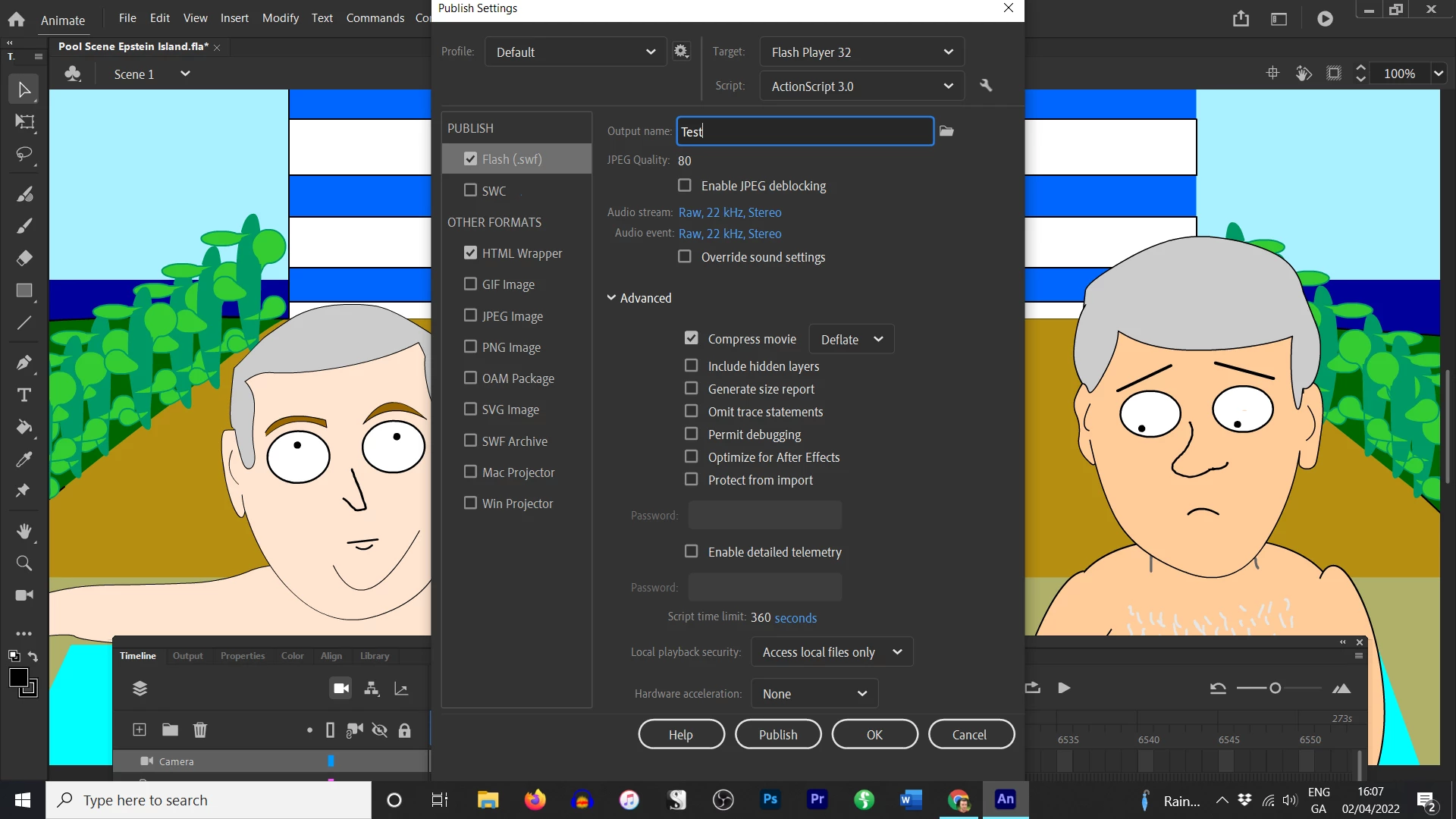Image resolution: width=1456 pixels, height=819 pixels.
Task: Check Include hidden layers option
Action: pyautogui.click(x=691, y=366)
